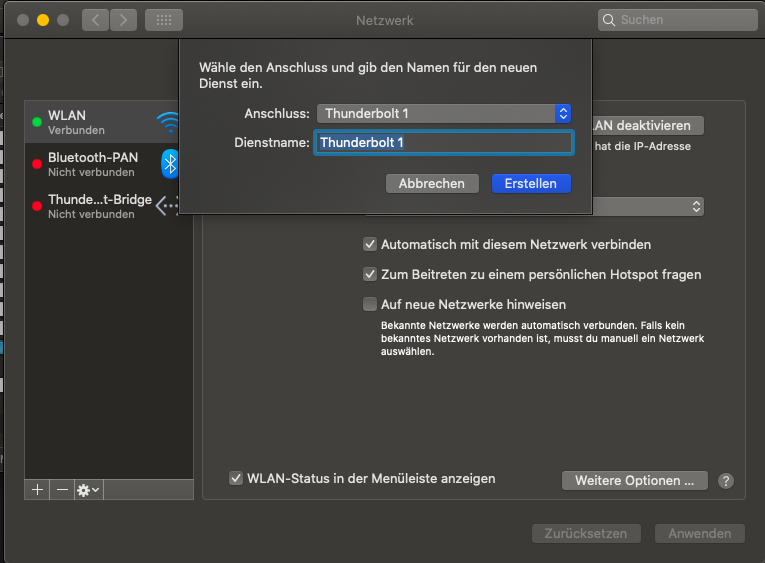Click the help question mark button
Image resolution: width=765 pixels, height=563 pixels.
coord(726,481)
